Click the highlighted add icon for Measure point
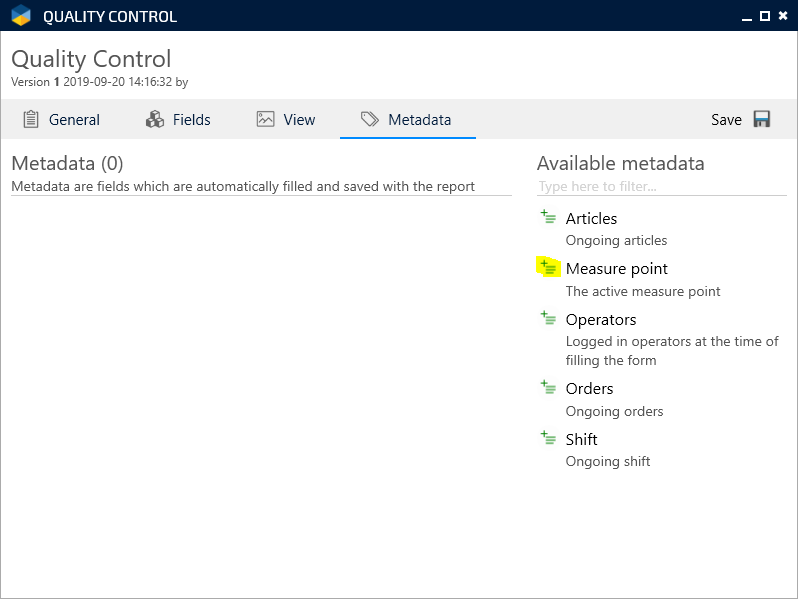This screenshot has height=599, width=799. click(x=548, y=267)
